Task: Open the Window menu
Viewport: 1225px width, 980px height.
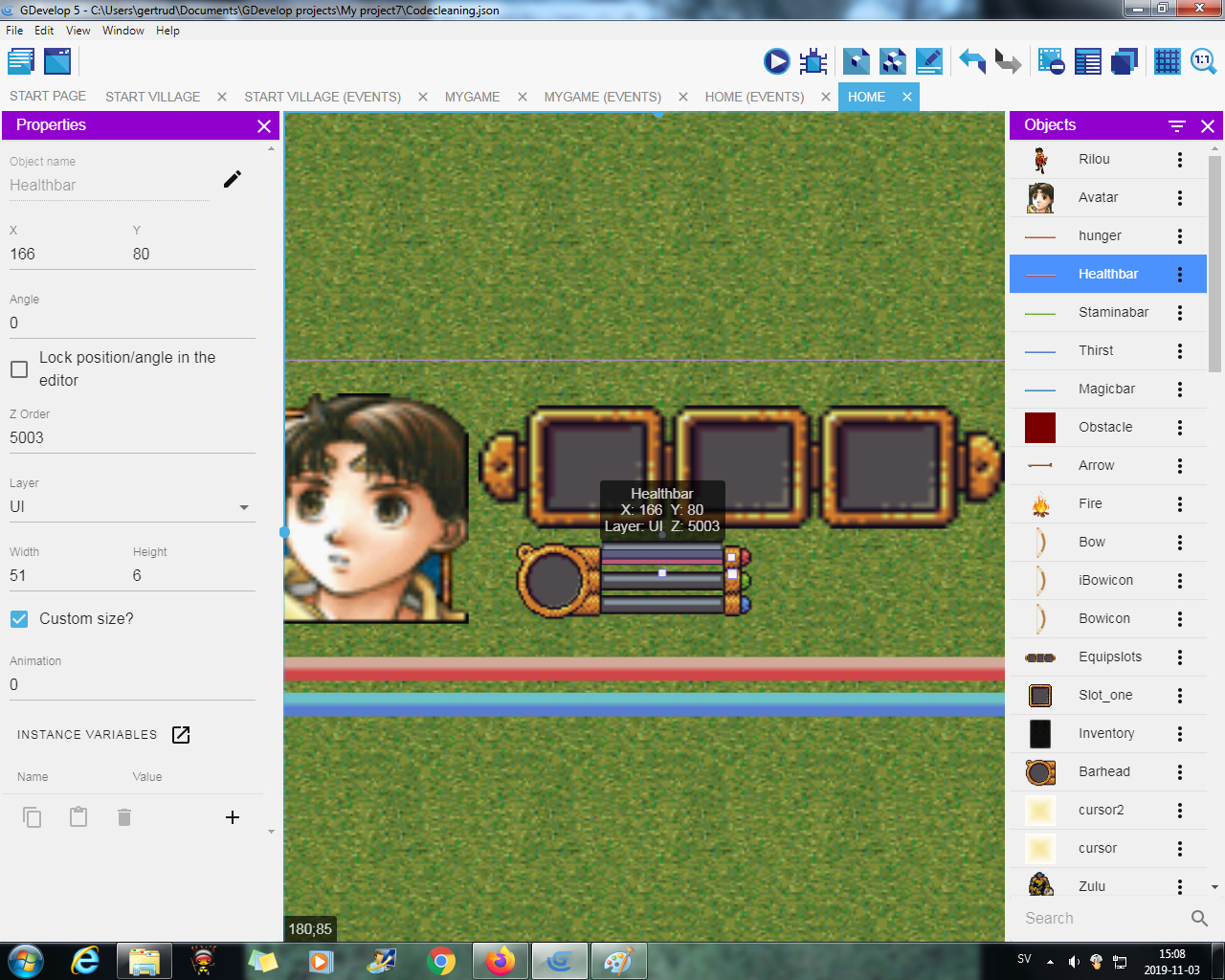Action: tap(123, 31)
